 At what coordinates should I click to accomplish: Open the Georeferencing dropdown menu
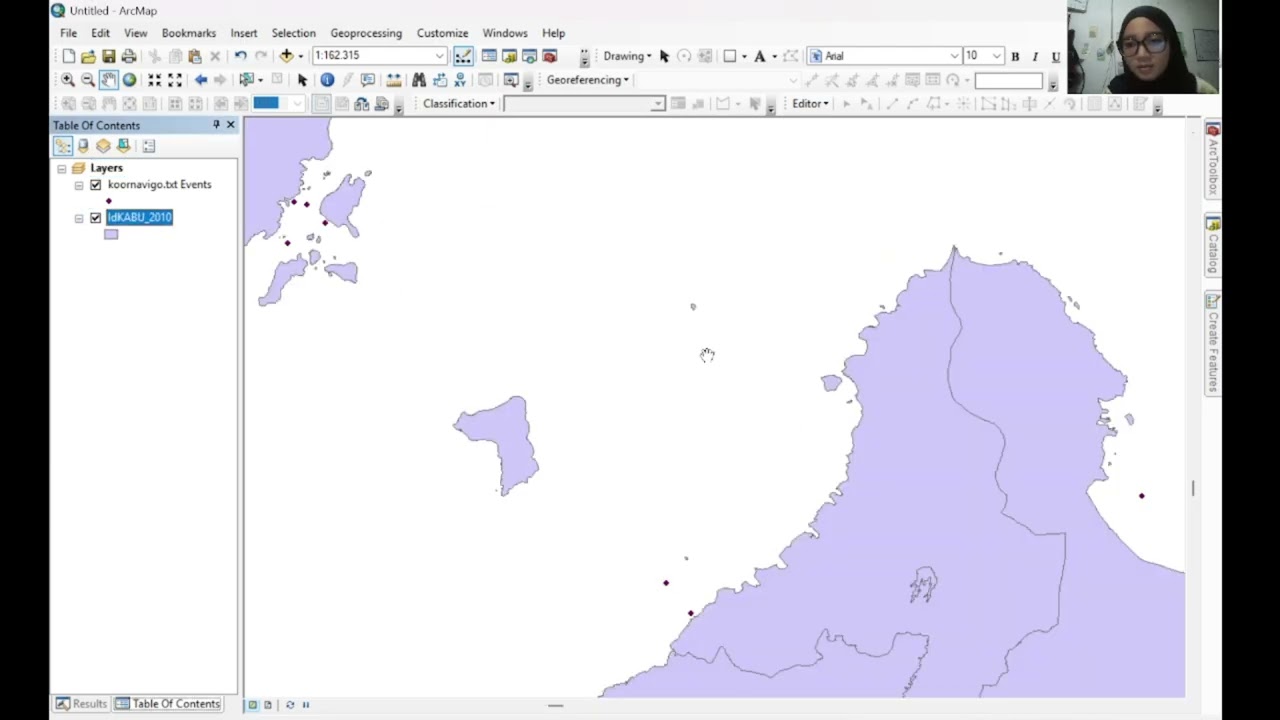[x=587, y=80]
